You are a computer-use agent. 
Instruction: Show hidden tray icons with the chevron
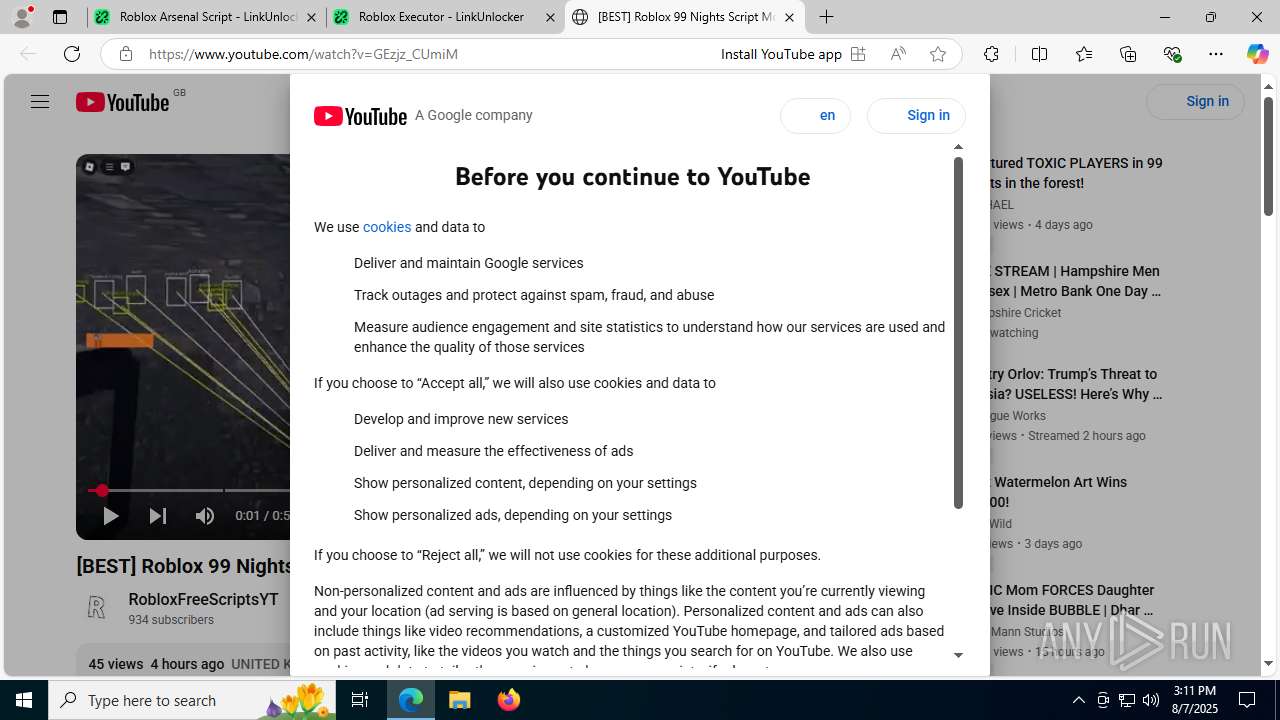(x=1078, y=700)
